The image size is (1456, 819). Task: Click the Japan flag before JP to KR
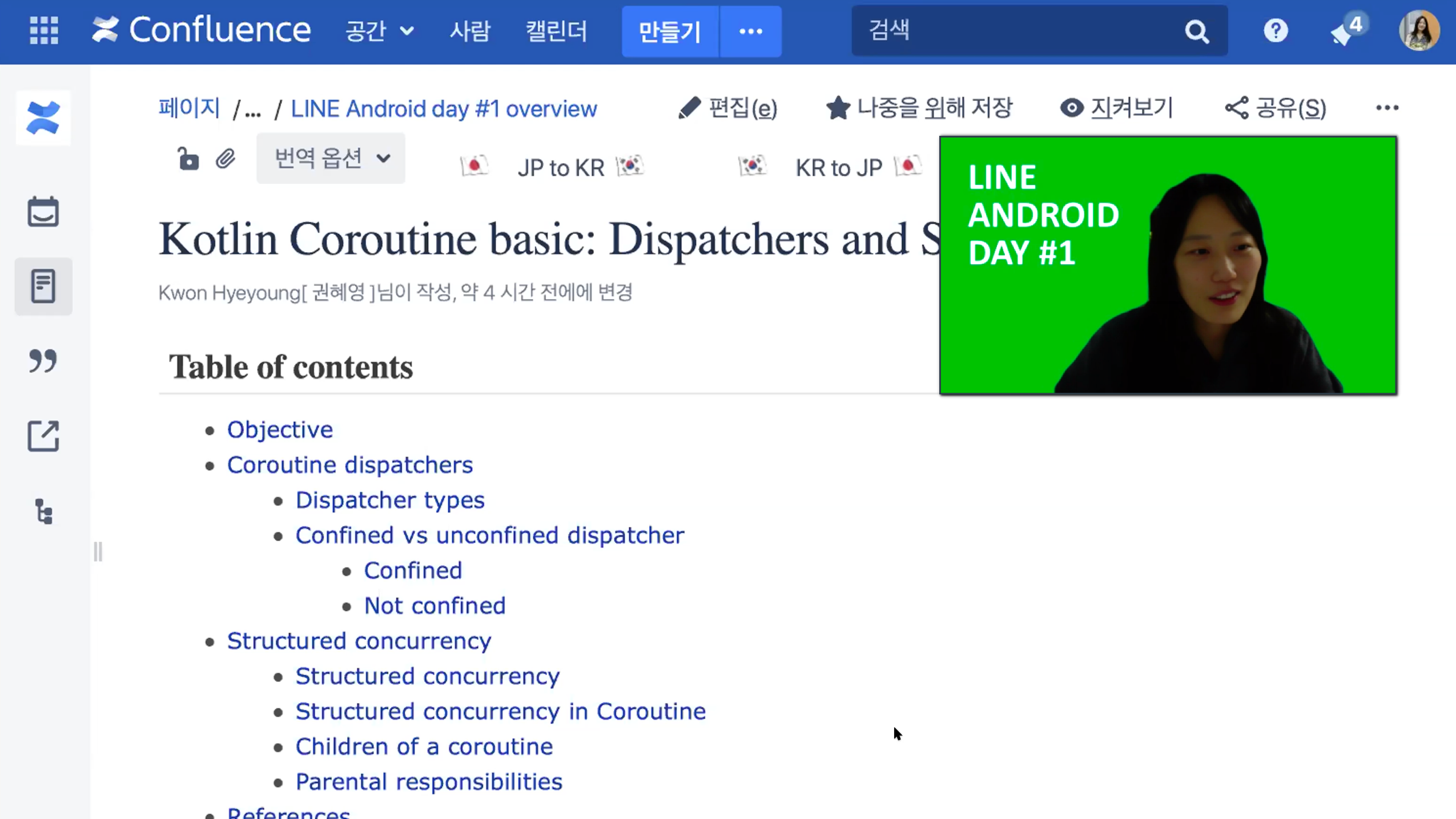click(x=474, y=166)
